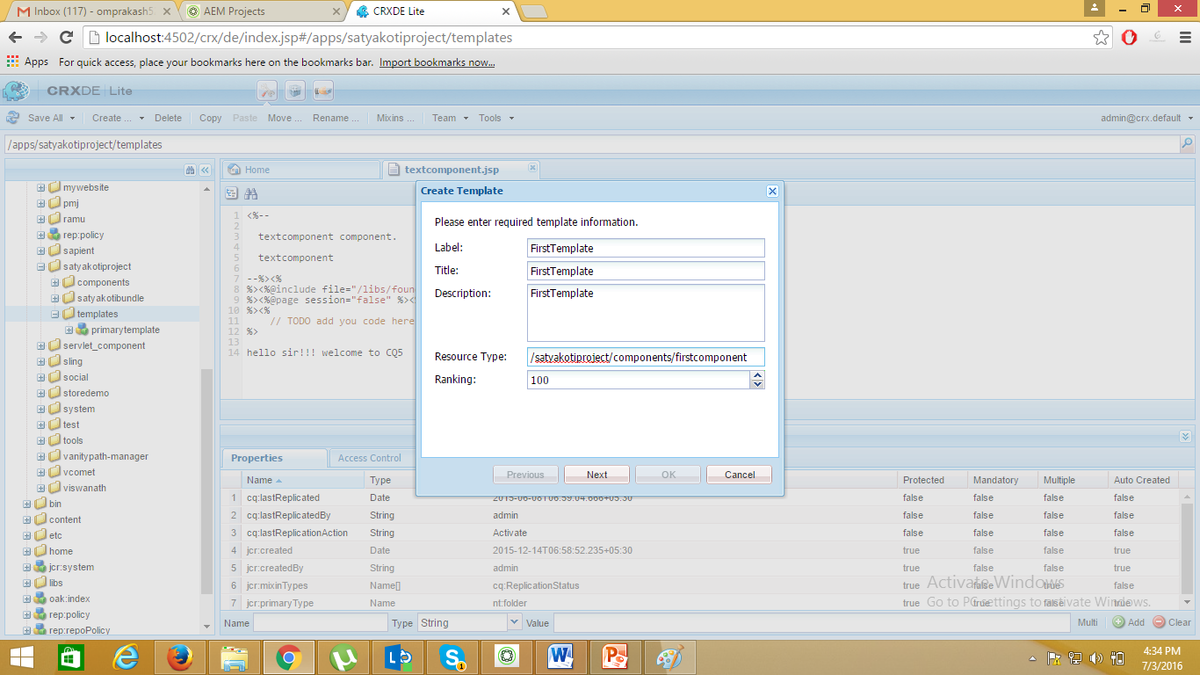Open Windows Store from the taskbar

72,657
